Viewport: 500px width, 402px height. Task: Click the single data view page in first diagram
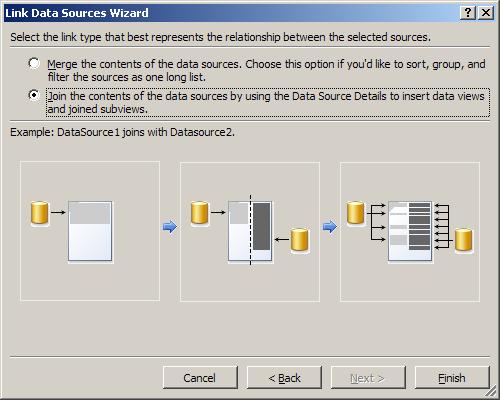coord(90,231)
